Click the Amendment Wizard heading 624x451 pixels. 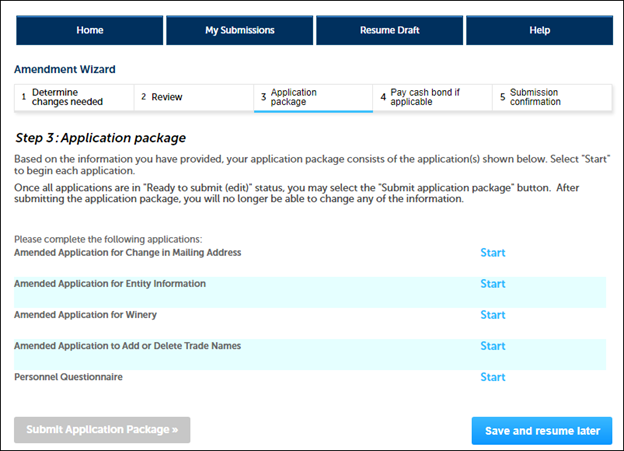[64, 70]
